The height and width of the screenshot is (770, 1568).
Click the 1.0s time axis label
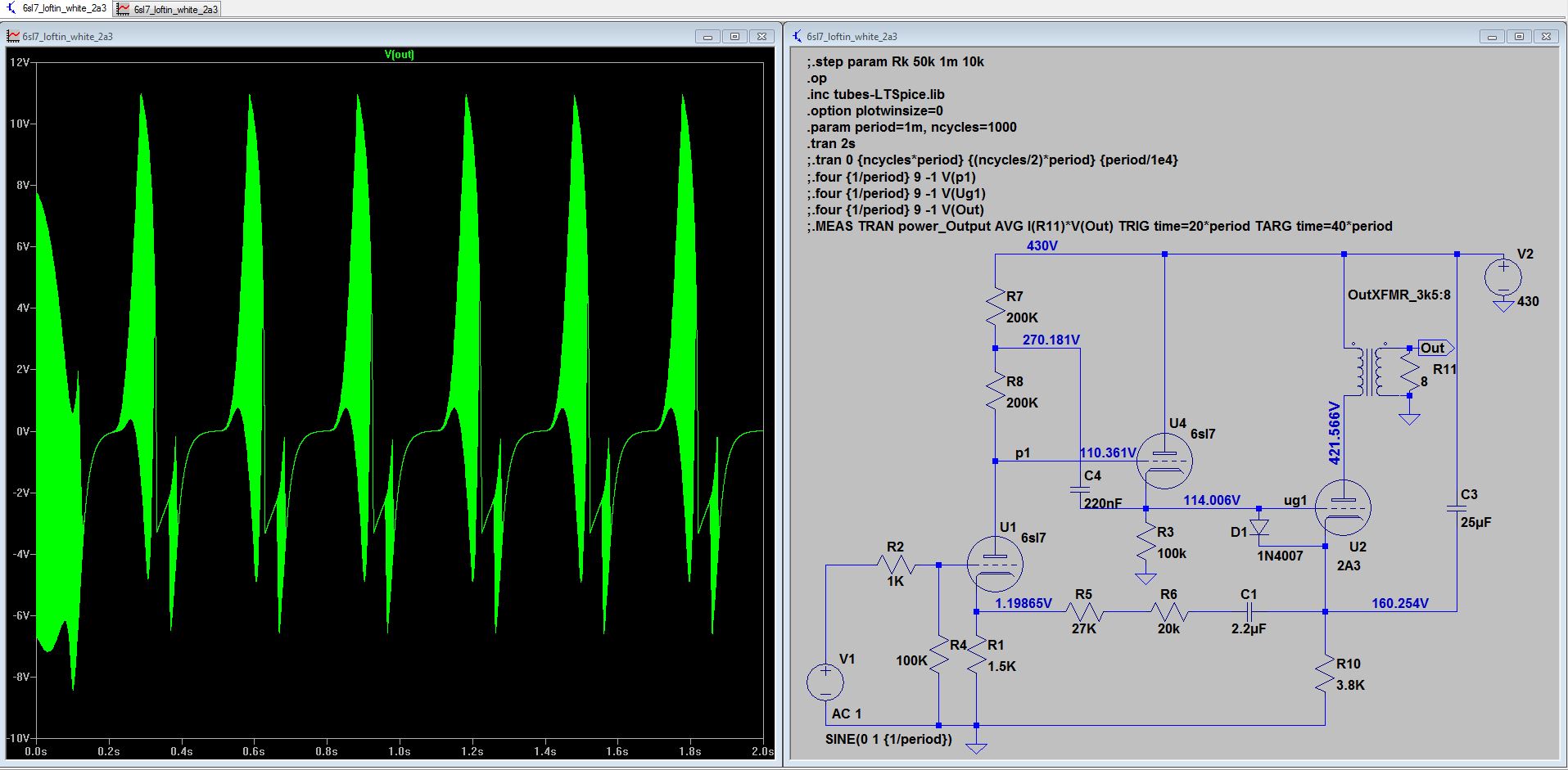[400, 751]
